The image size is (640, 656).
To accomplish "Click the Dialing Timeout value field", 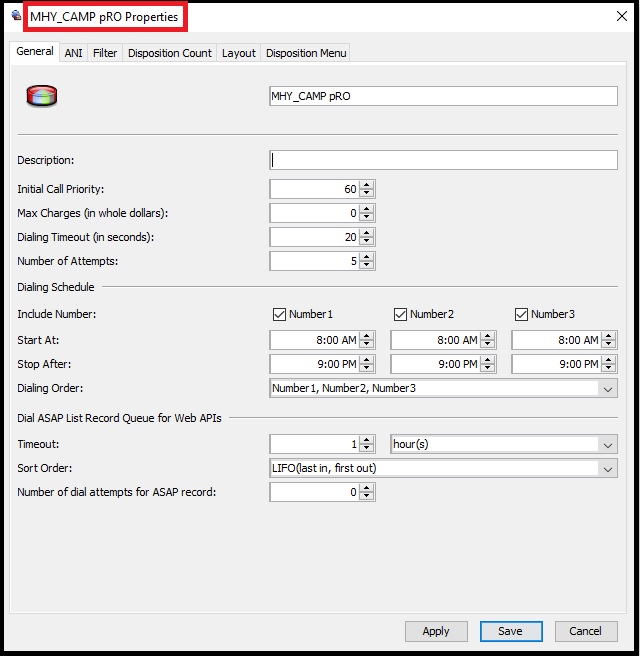I will click(314, 237).
